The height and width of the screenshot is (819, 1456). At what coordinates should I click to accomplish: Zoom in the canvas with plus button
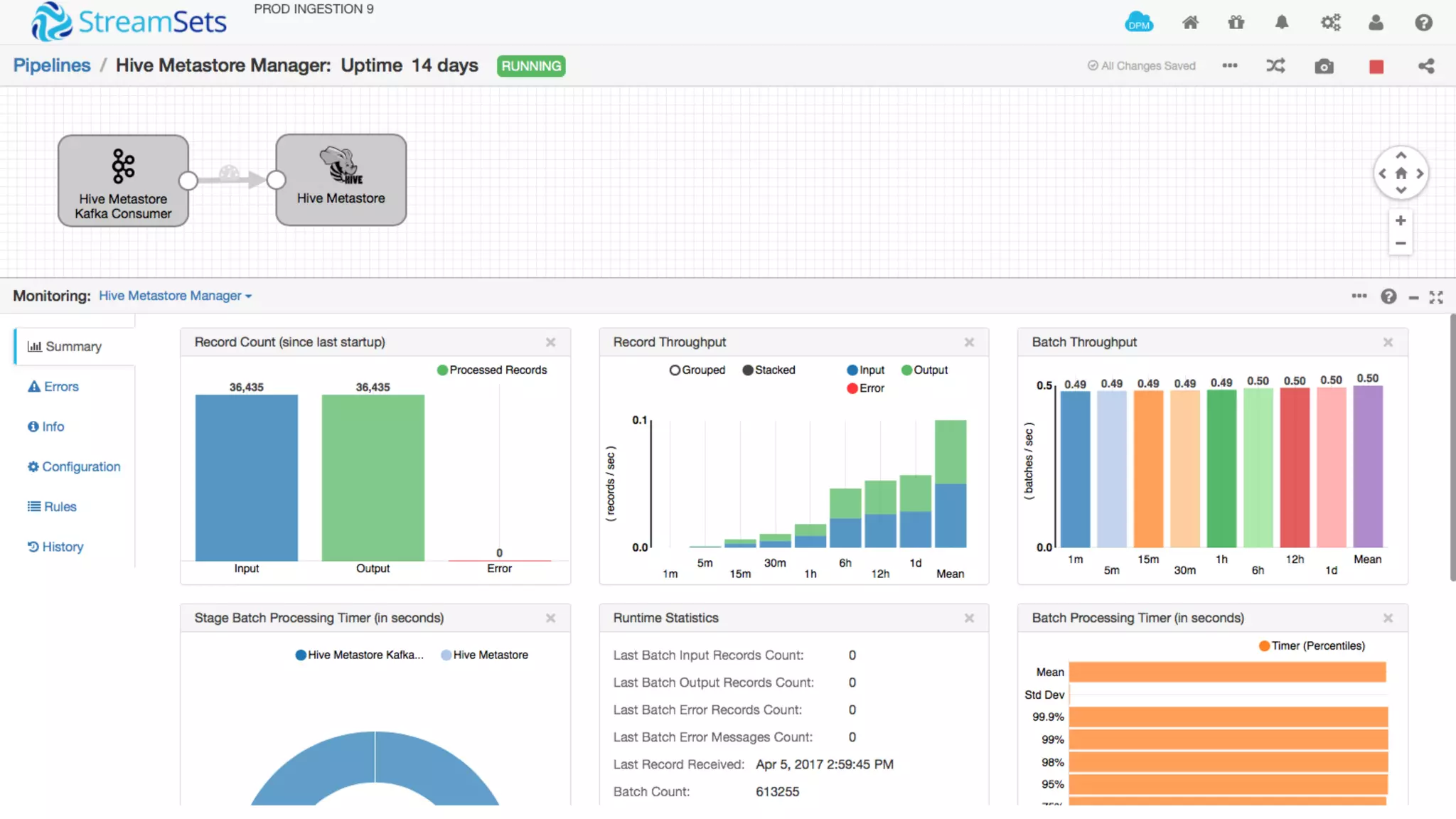1401,220
